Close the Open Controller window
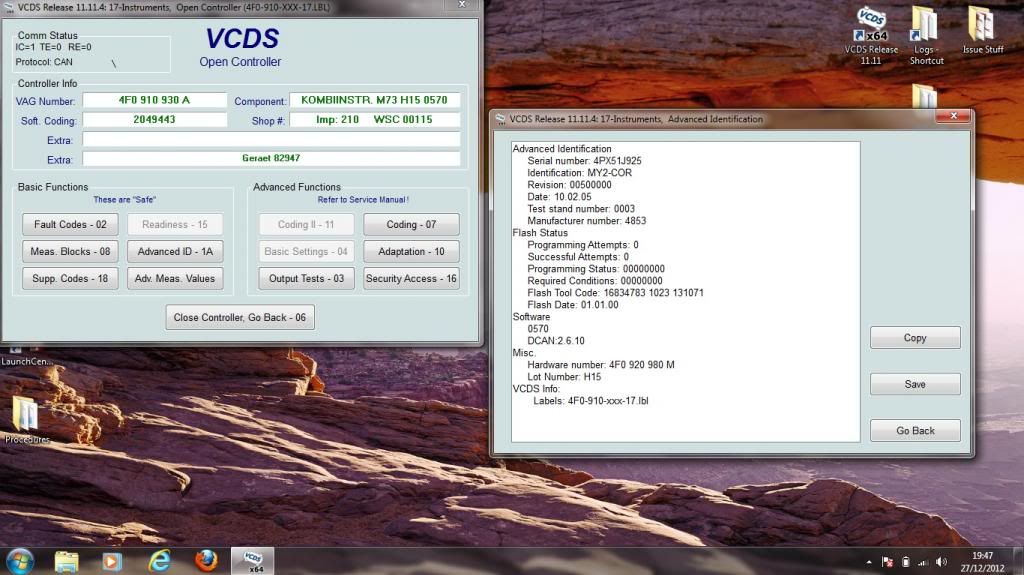 [462, 5]
